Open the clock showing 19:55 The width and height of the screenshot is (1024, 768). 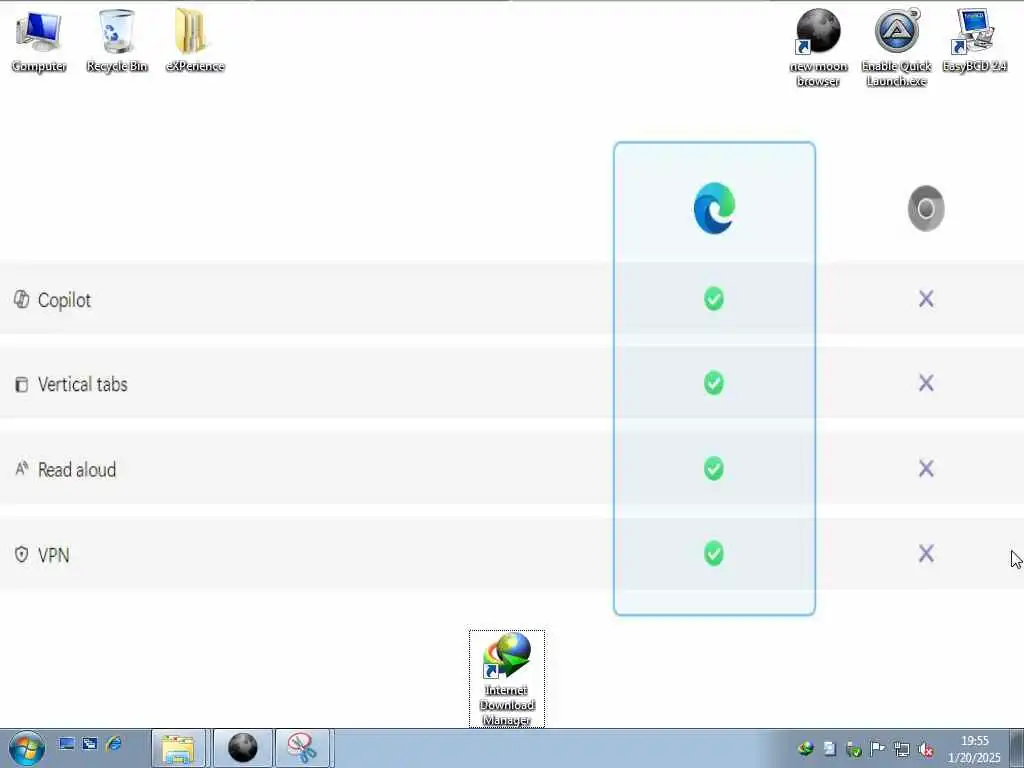pyautogui.click(x=974, y=749)
